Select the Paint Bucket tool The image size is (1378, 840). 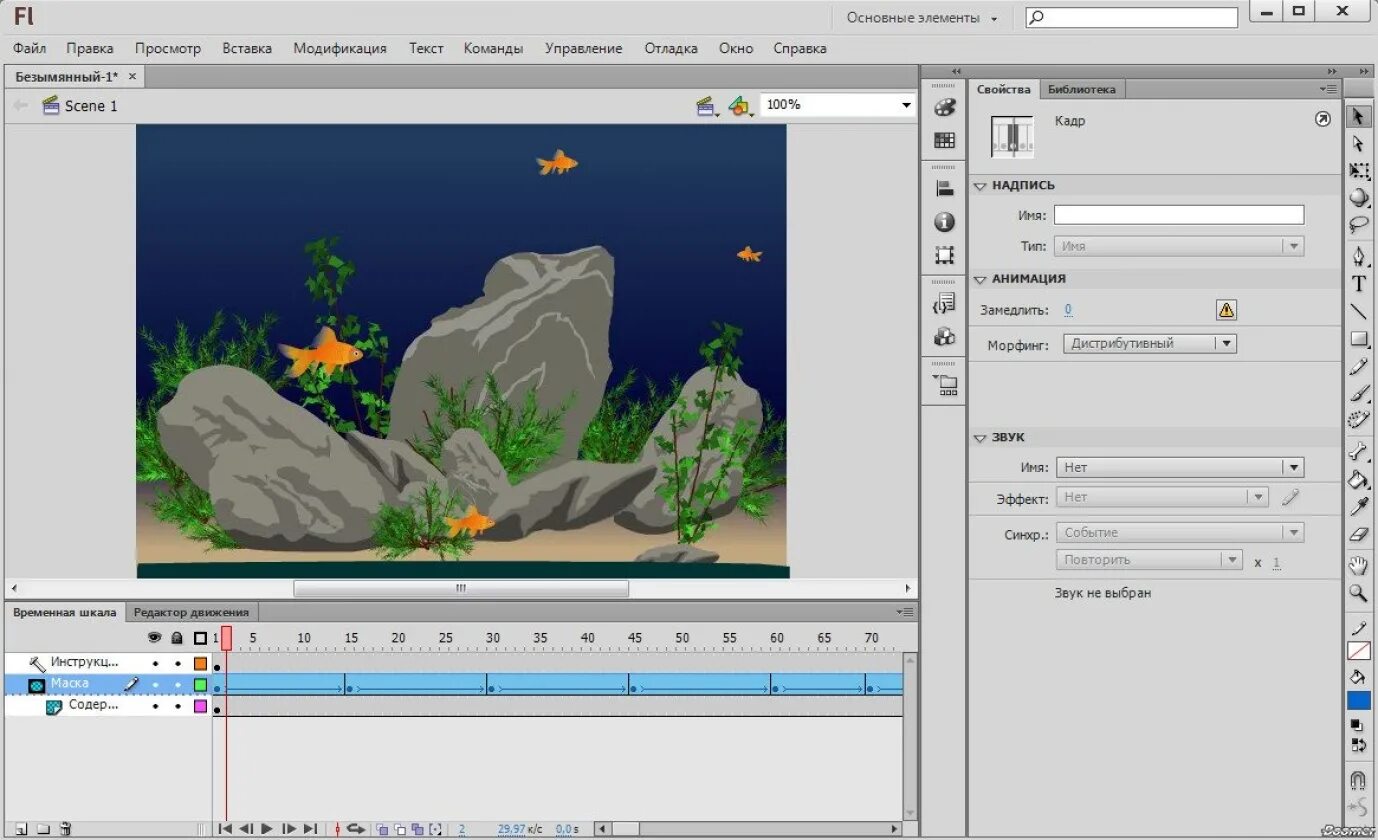(1358, 480)
